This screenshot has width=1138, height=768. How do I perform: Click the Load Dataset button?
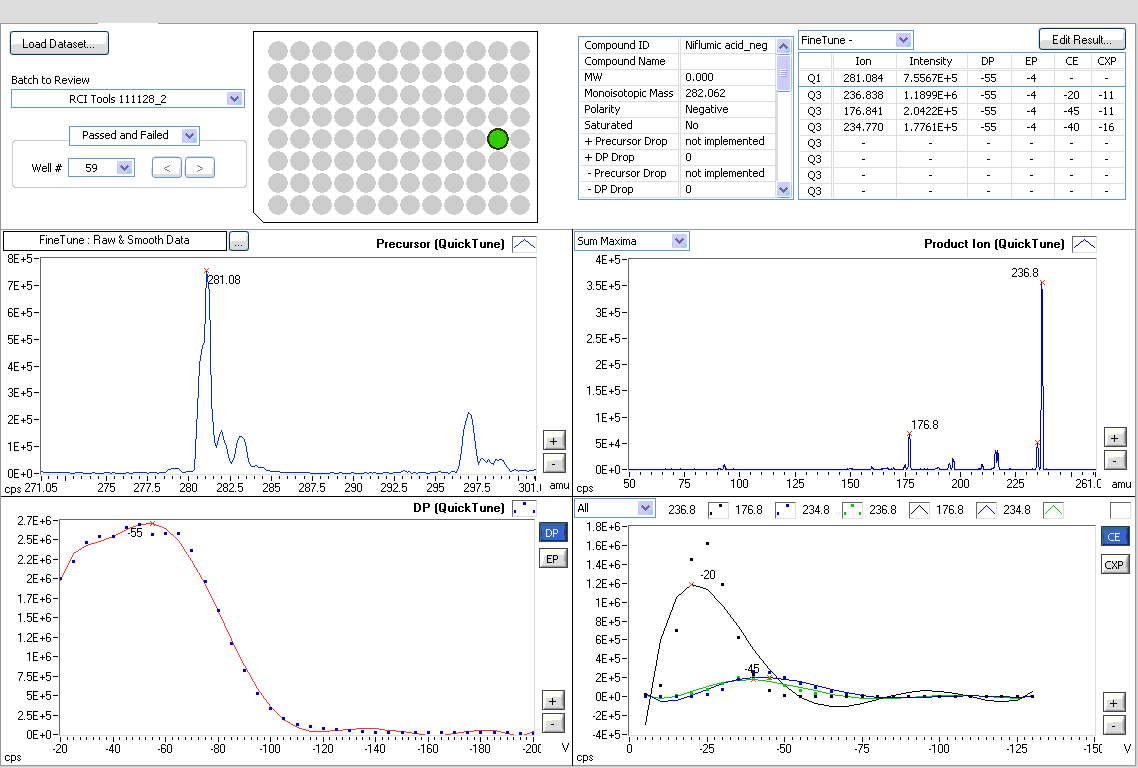click(59, 44)
